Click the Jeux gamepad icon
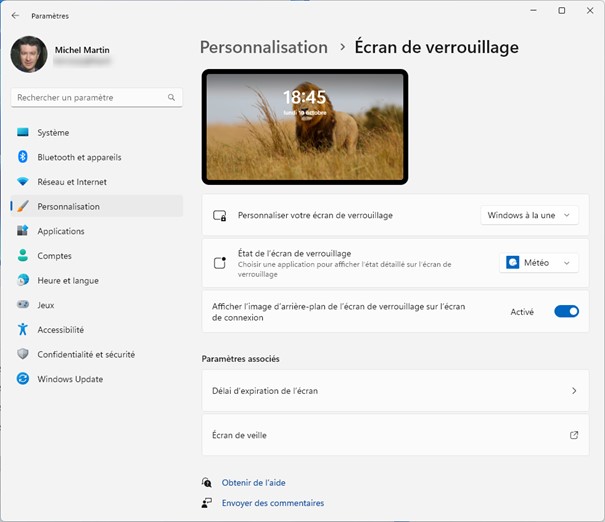This screenshot has width=605, height=522. coord(23,304)
